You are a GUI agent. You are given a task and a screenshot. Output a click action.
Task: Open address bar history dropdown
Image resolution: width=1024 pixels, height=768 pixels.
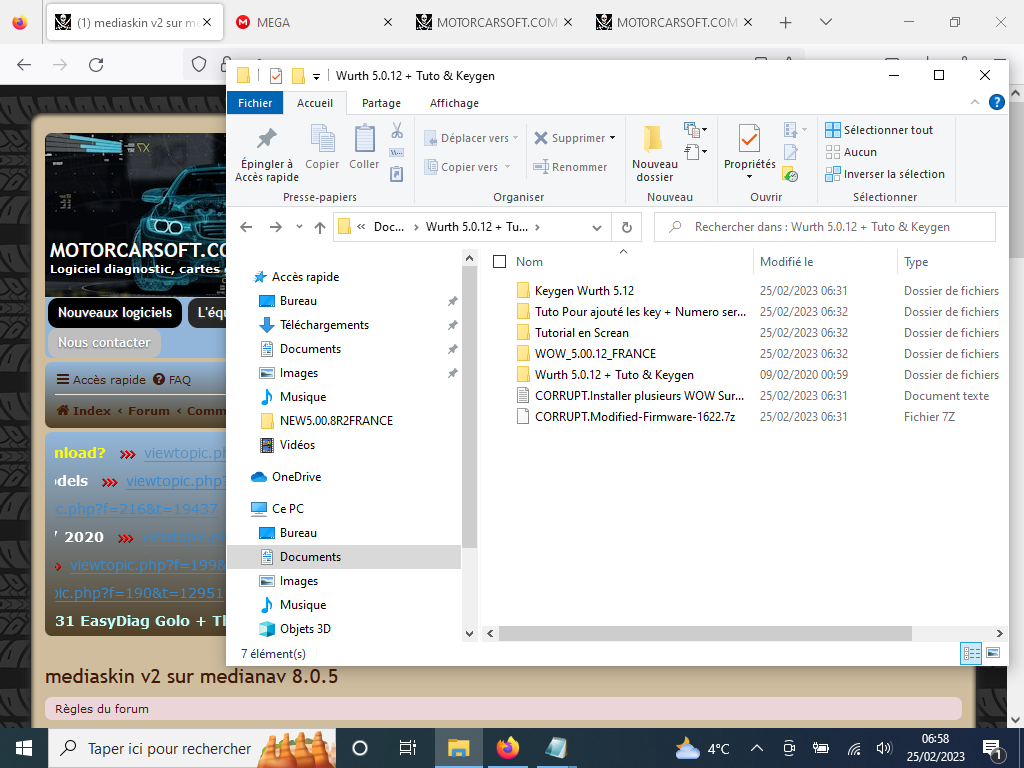pos(596,227)
